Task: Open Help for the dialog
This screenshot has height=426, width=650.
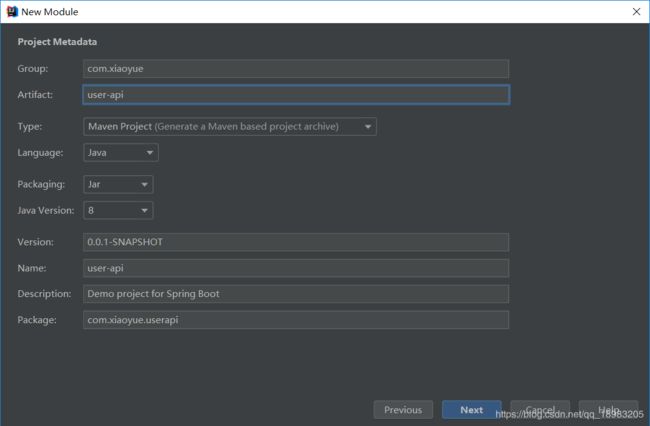Action: [x=609, y=410]
